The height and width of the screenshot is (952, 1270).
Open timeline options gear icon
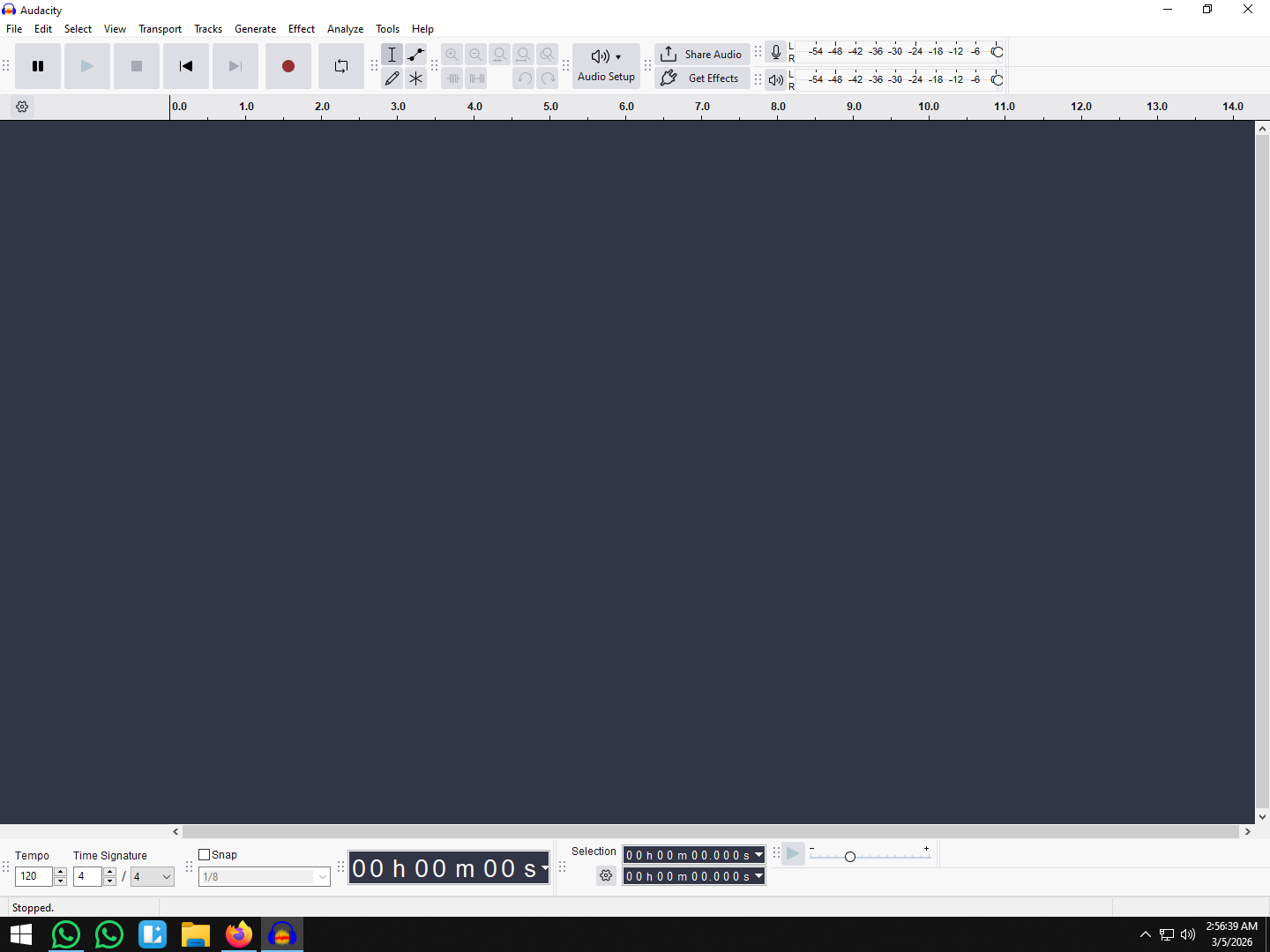[22, 107]
